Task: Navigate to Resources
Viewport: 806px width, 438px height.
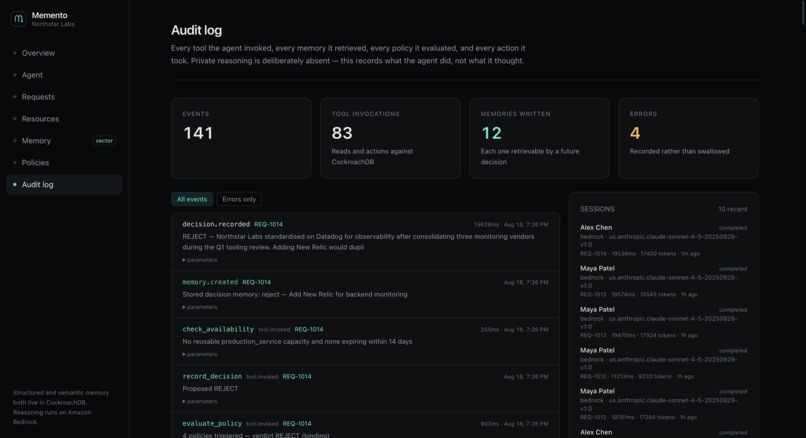Action: (x=40, y=119)
